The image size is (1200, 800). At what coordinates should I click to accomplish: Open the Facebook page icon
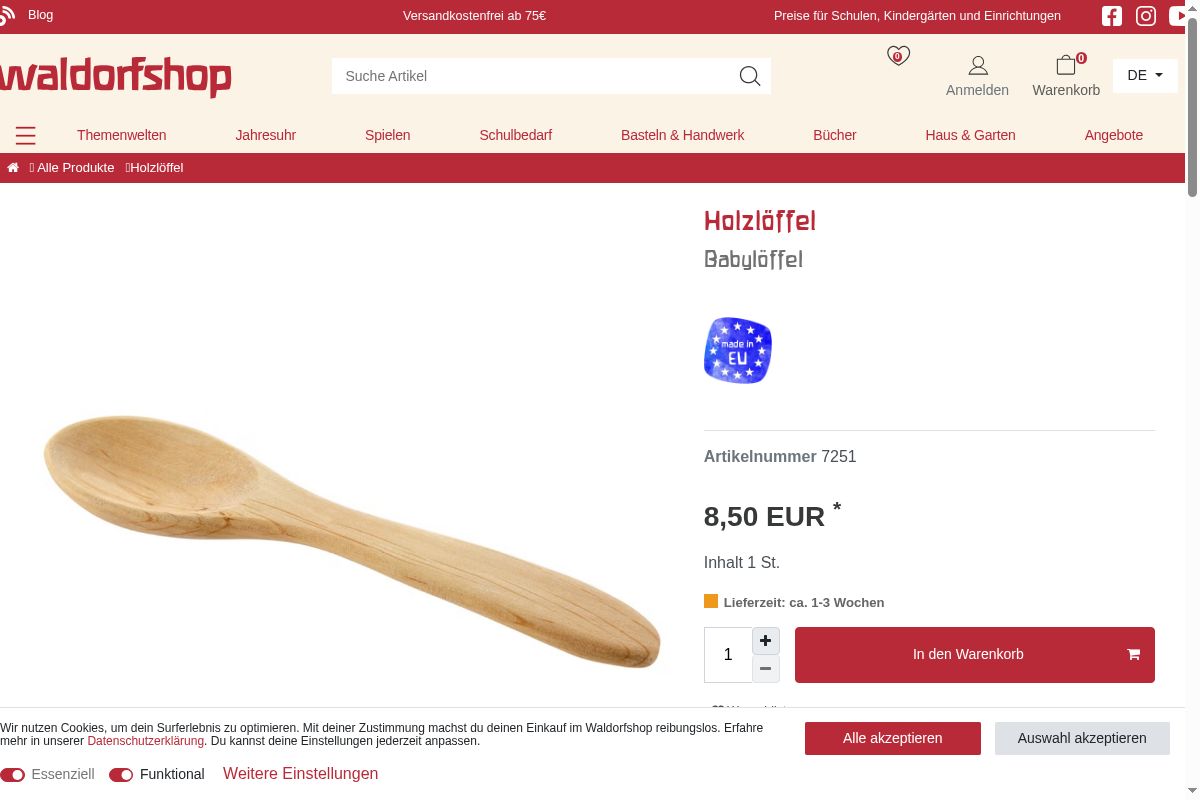pyautogui.click(x=1112, y=16)
